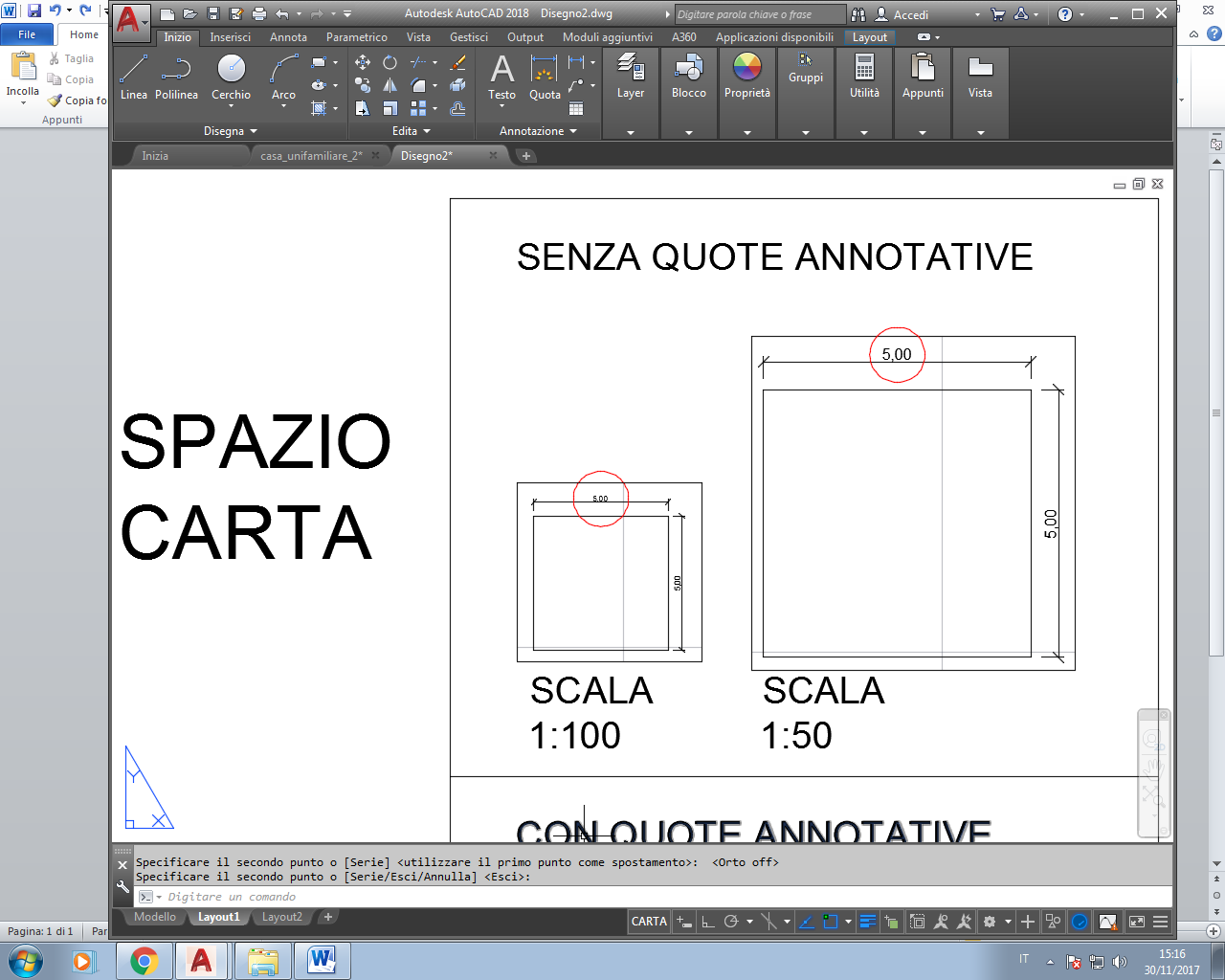Expand the Accedi sign-in dropdown
The height and width of the screenshot is (980, 1225).
click(977, 15)
